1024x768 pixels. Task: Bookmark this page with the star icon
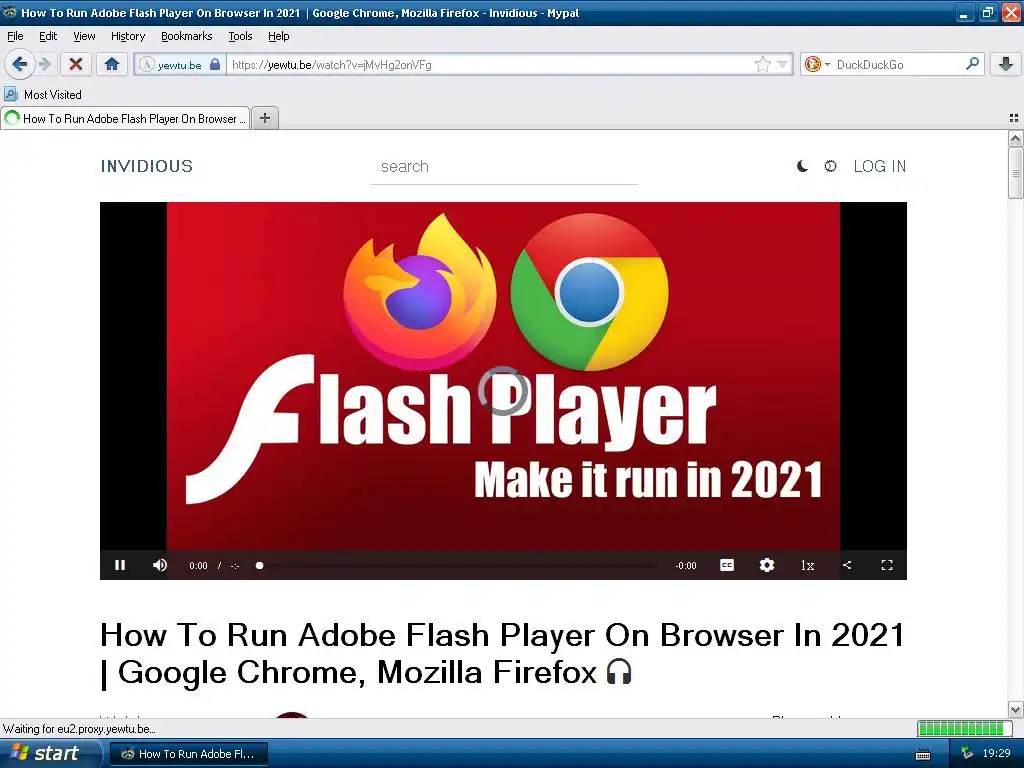click(762, 64)
